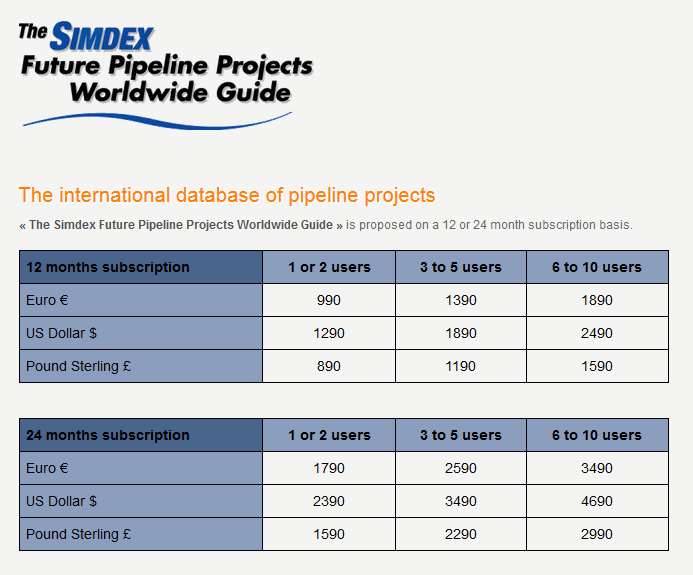
Task: Select the 4690 US Dollar price
Action: click(596, 501)
